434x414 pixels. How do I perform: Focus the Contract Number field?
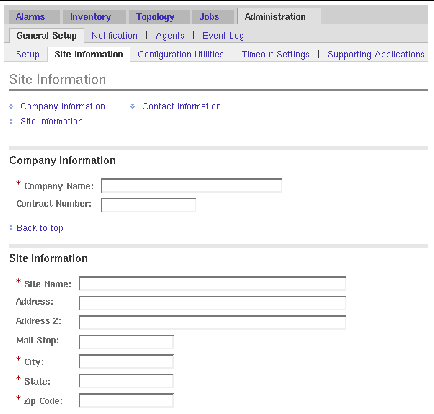[148, 205]
